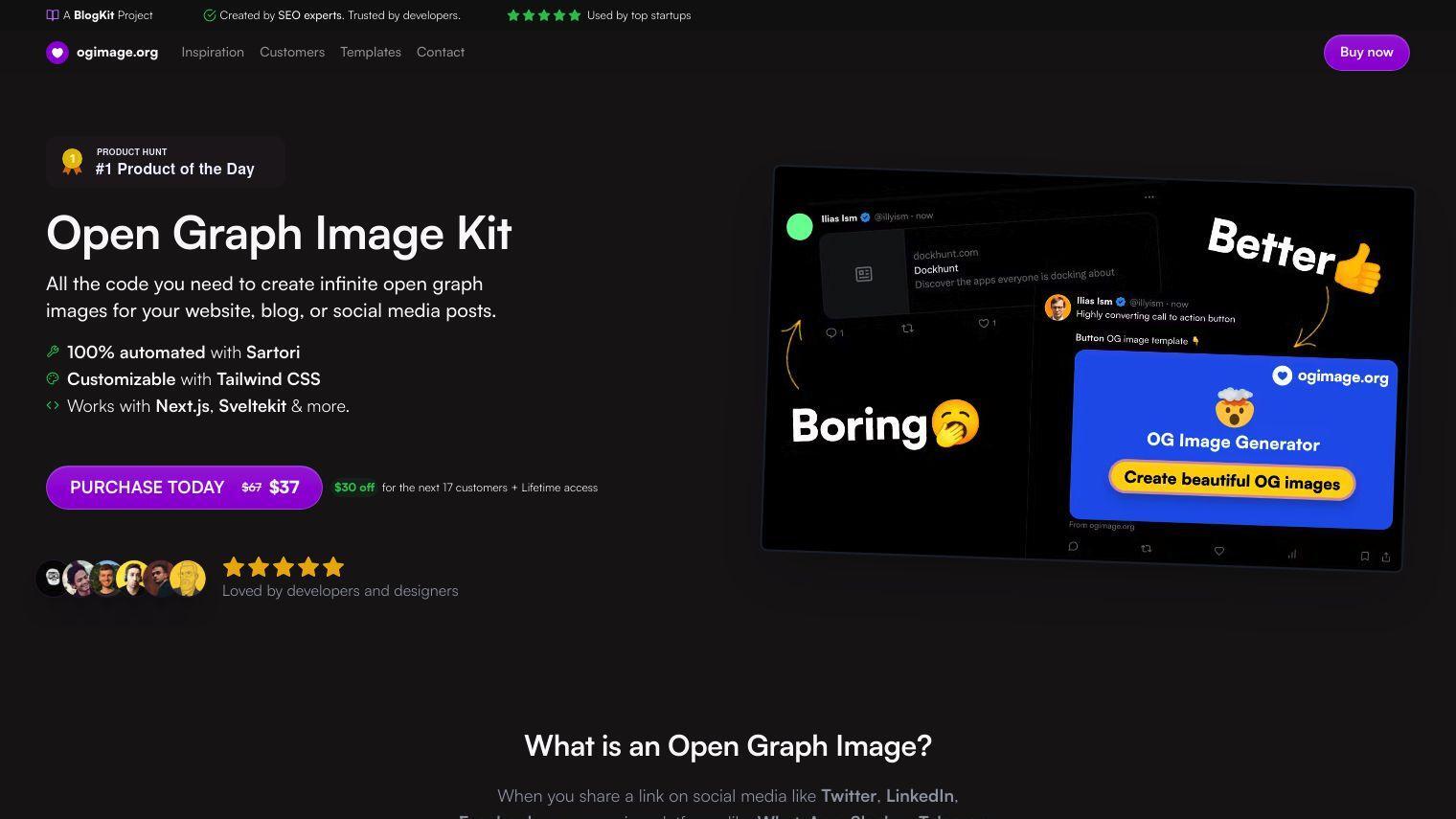The width and height of the screenshot is (1456, 819).
Task: Click the struck-through $67 price
Action: (x=251, y=488)
